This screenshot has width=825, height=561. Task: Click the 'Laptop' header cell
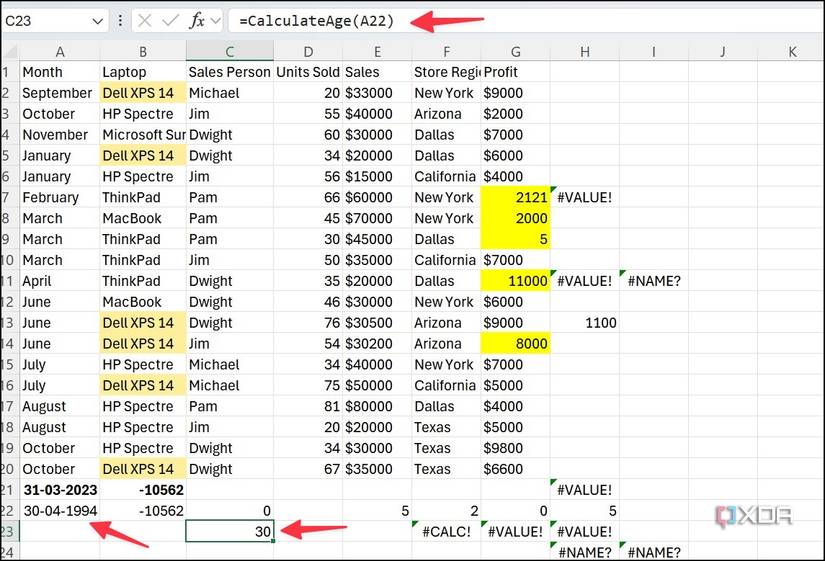(143, 72)
